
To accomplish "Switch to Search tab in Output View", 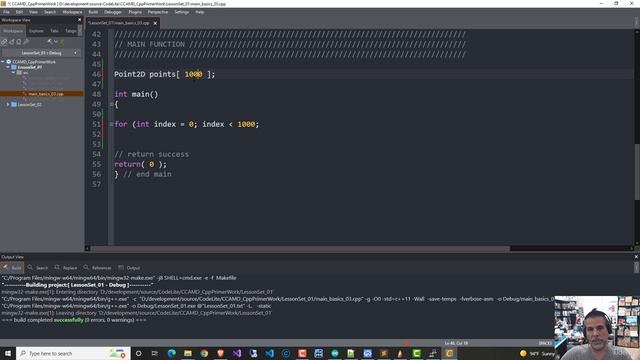I will [38, 268].
